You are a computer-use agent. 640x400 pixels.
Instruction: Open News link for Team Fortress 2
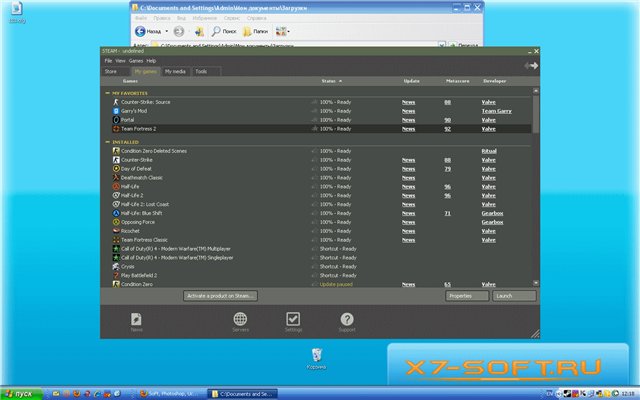408,129
